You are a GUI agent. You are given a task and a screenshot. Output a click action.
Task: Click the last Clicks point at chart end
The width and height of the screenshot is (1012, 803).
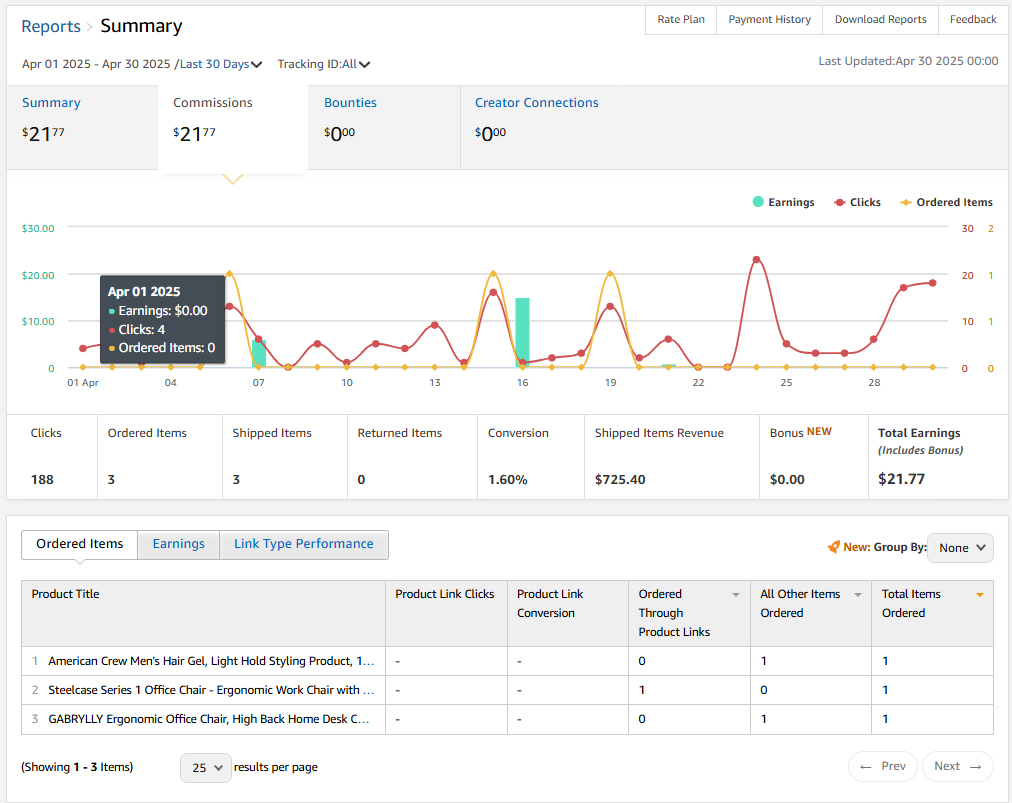click(x=933, y=283)
